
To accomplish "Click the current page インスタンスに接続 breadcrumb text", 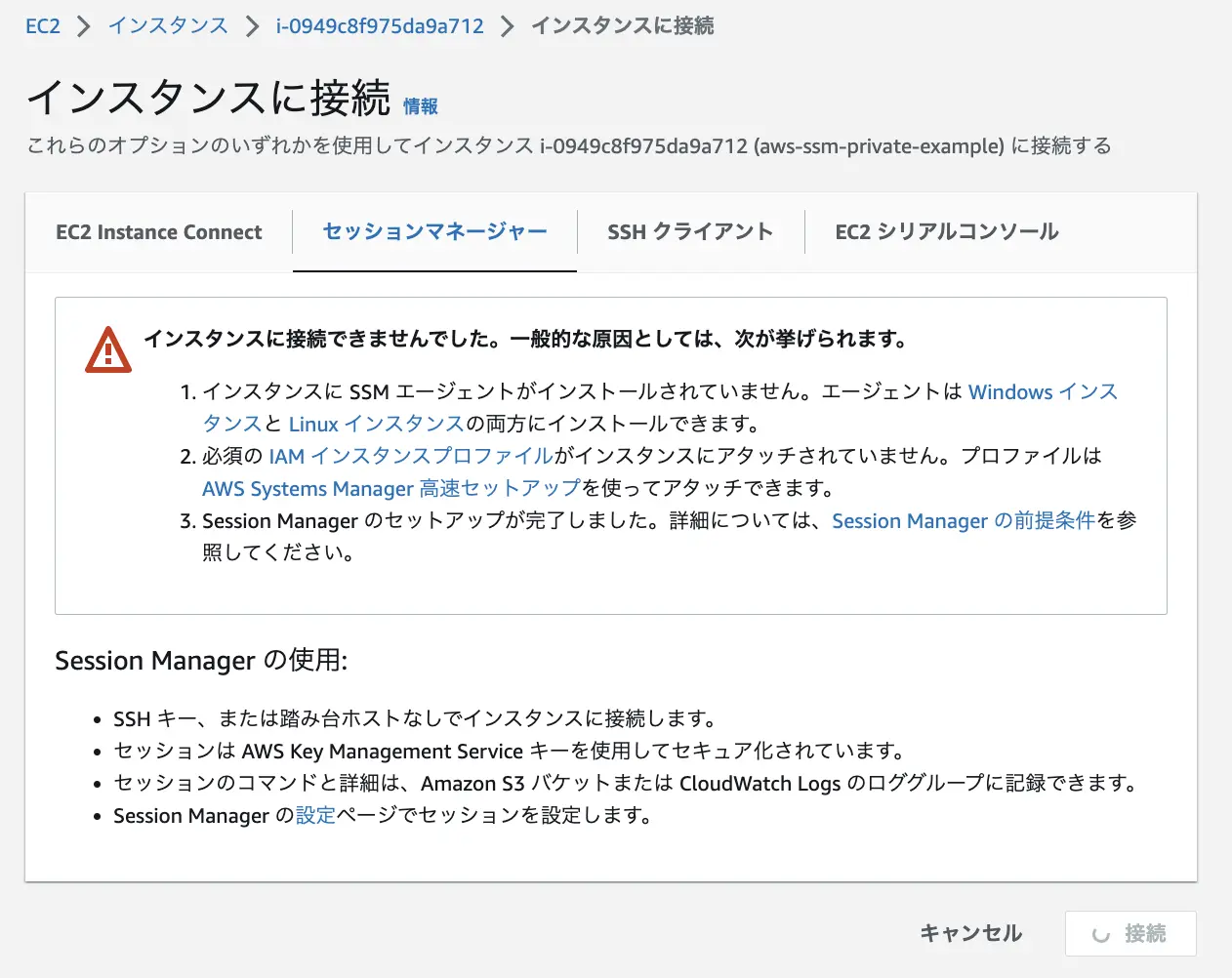I will click(x=622, y=26).
